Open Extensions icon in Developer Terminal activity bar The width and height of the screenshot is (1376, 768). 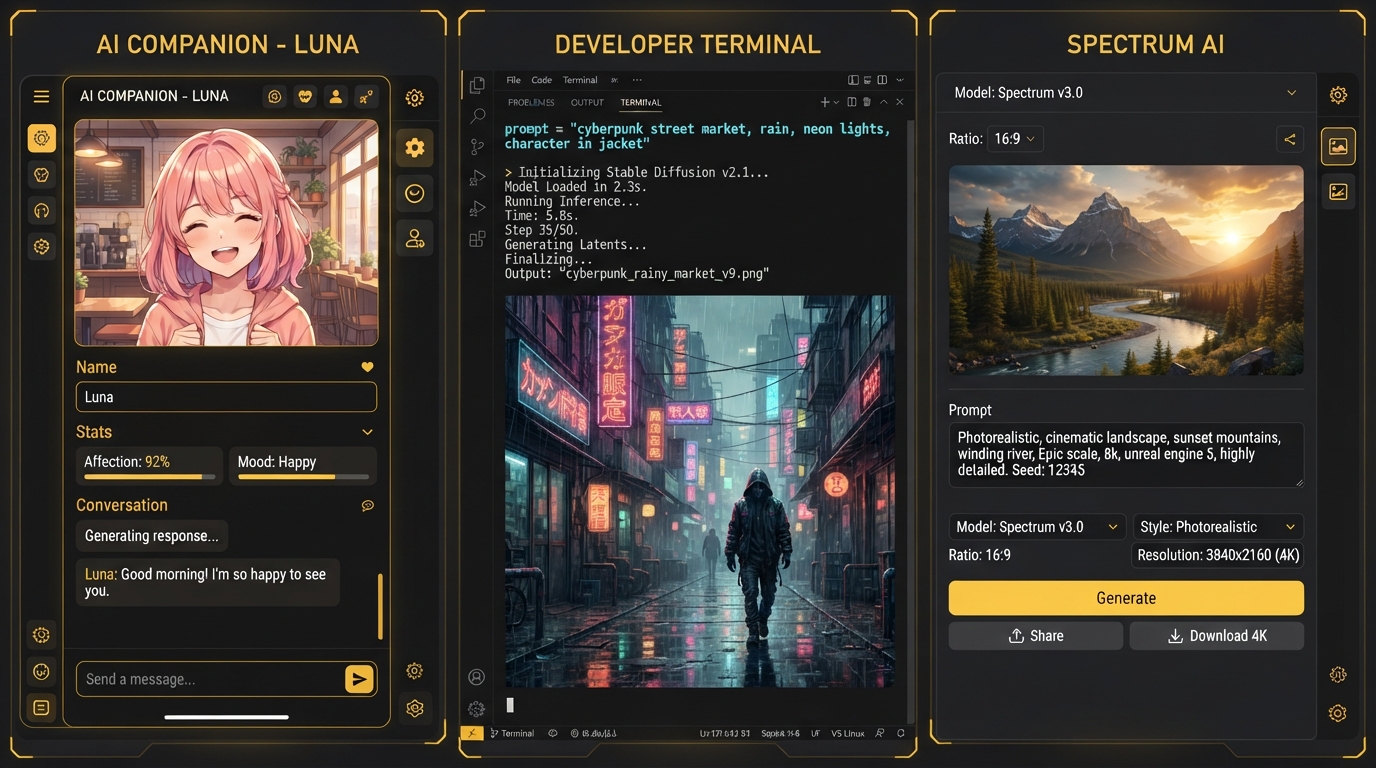[477, 238]
